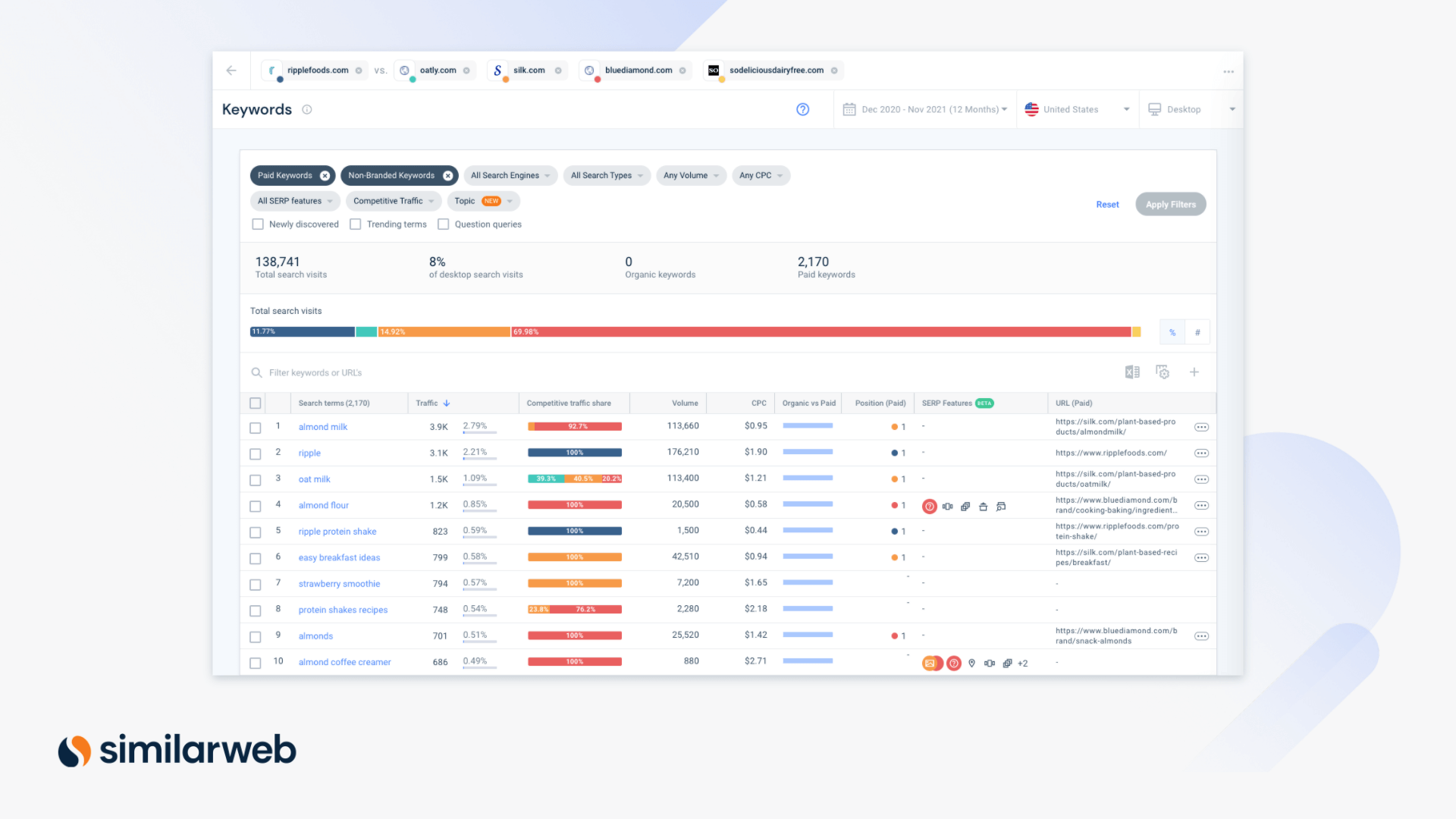Image resolution: width=1456 pixels, height=819 pixels.
Task: Open the blue help question mark icon
Action: (x=802, y=109)
